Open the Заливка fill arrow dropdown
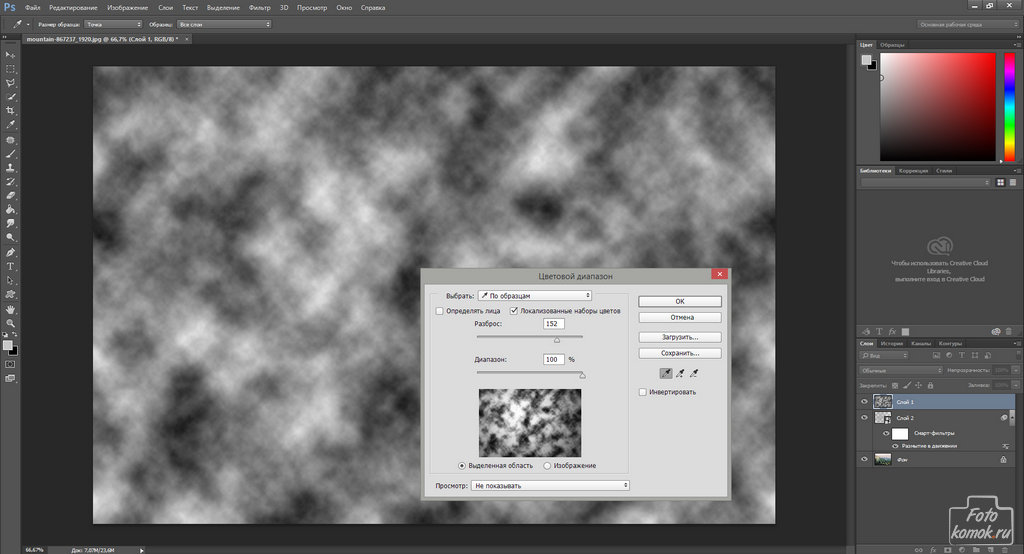Viewport: 1024px width, 554px height. [x=1016, y=385]
